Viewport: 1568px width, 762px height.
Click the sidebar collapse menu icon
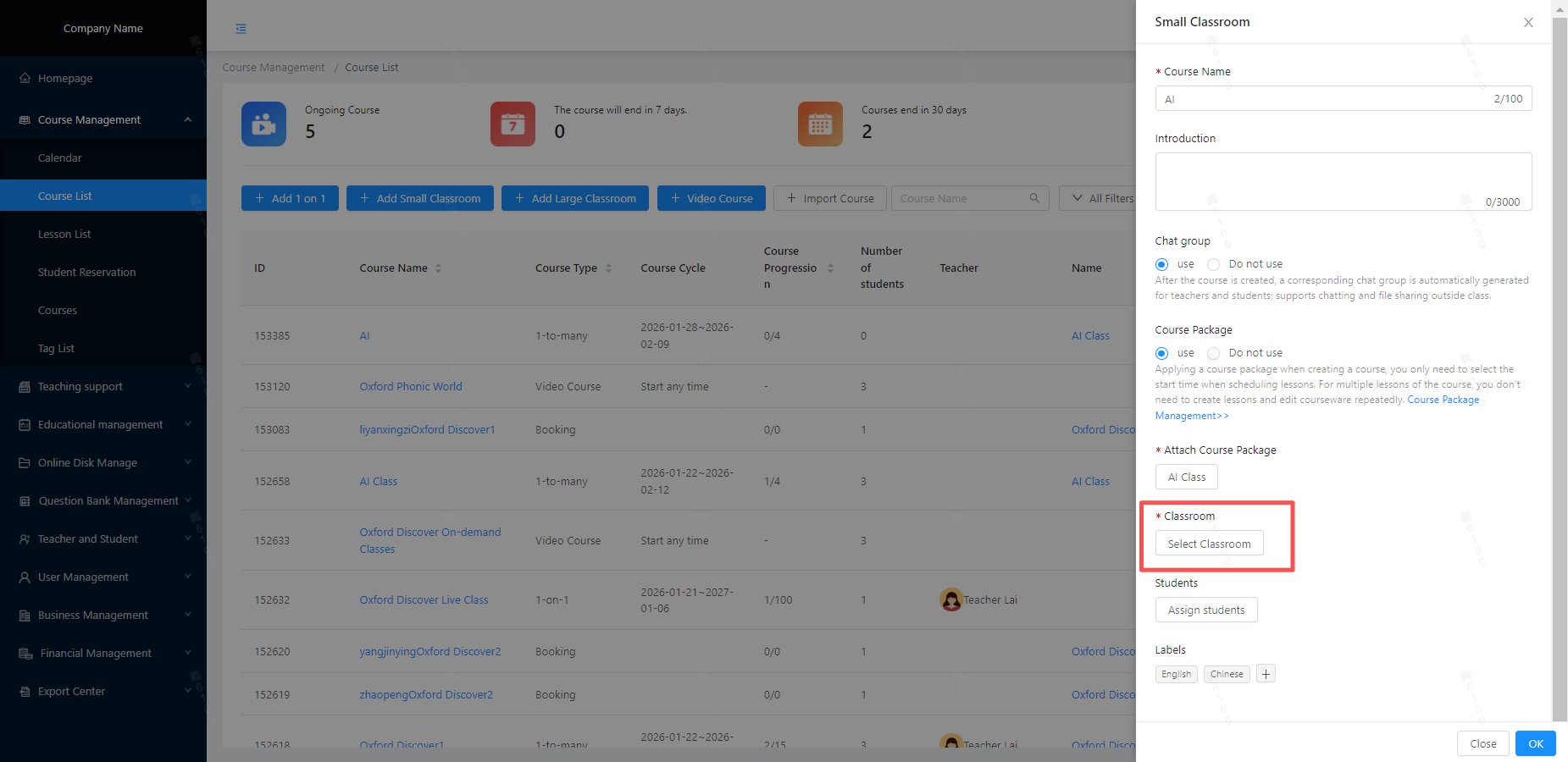tap(241, 29)
